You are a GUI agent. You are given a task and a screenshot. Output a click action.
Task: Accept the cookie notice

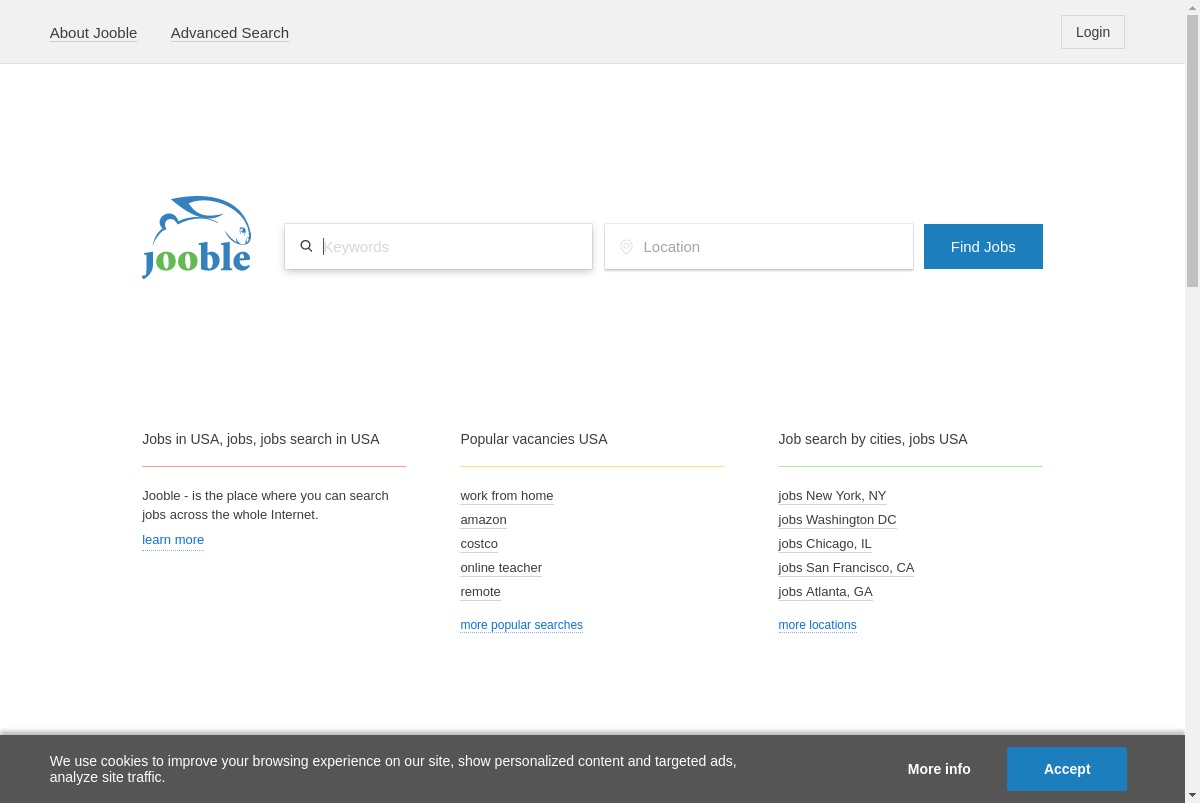point(1067,769)
